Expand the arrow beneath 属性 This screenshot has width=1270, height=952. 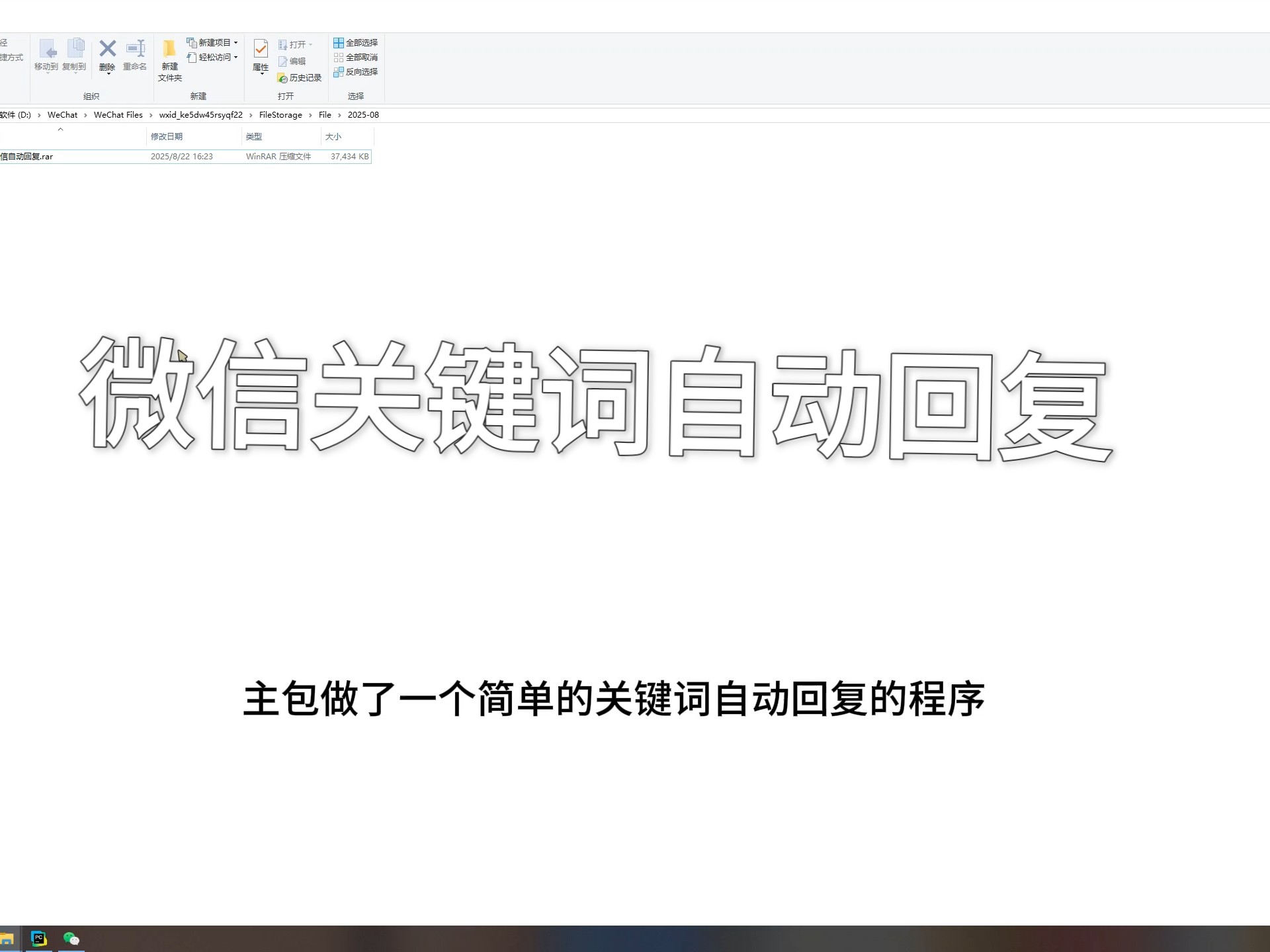click(x=262, y=74)
